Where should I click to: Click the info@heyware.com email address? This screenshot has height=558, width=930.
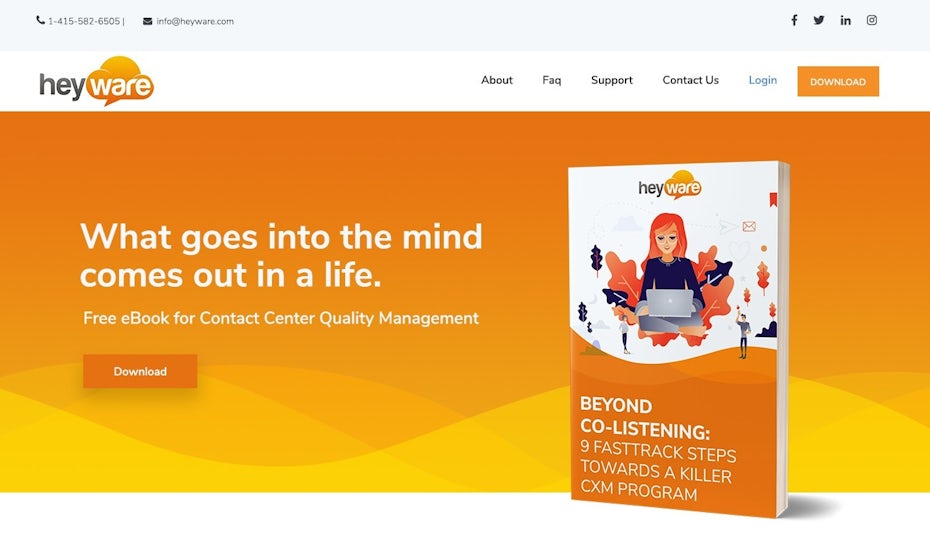pyautogui.click(x=195, y=21)
